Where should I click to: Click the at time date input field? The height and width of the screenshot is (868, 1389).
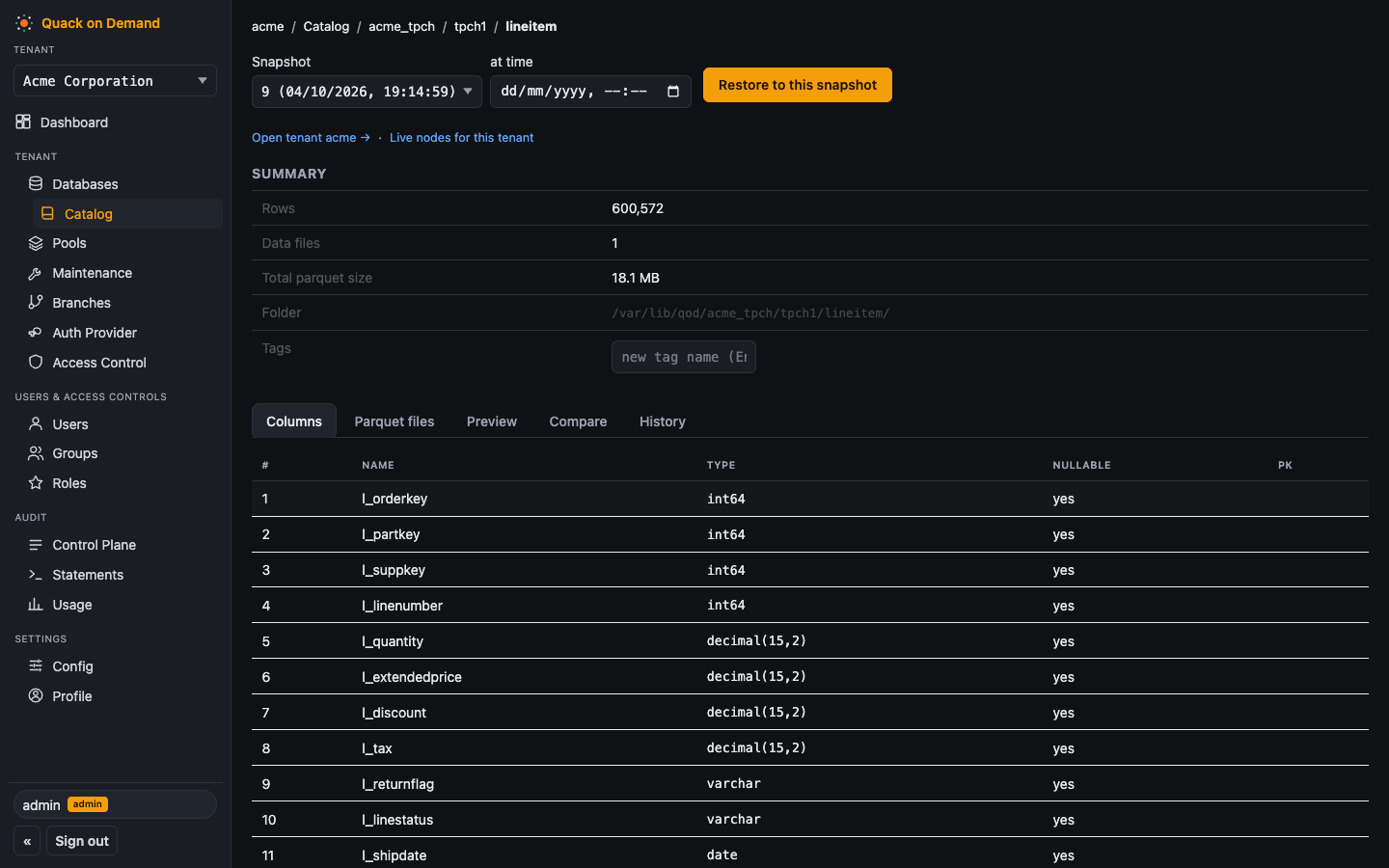point(590,92)
